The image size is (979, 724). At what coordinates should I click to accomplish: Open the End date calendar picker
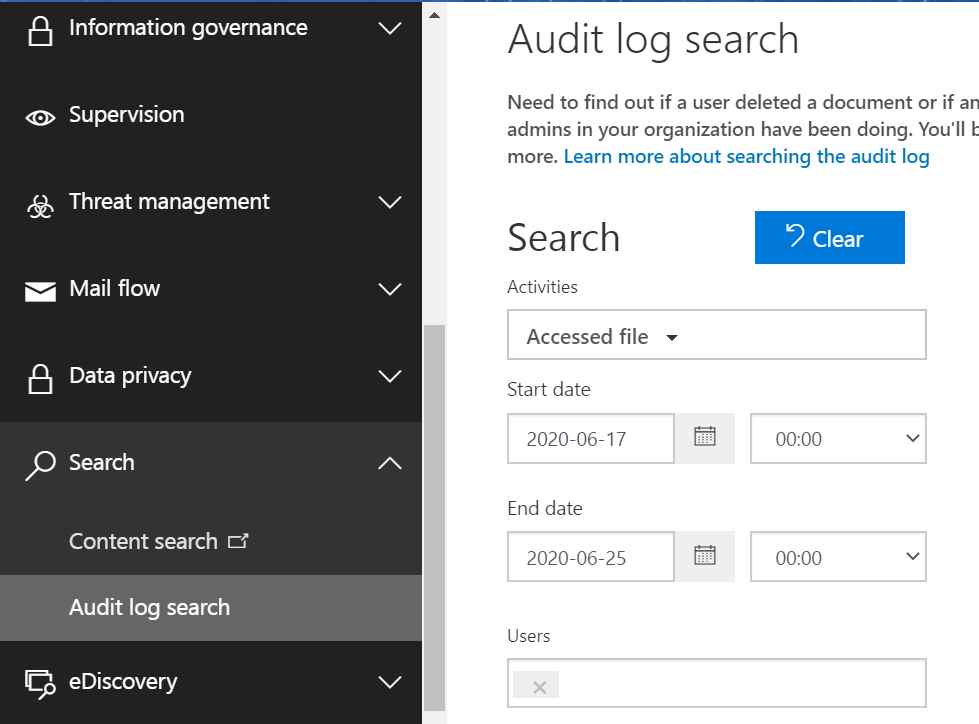tap(705, 557)
